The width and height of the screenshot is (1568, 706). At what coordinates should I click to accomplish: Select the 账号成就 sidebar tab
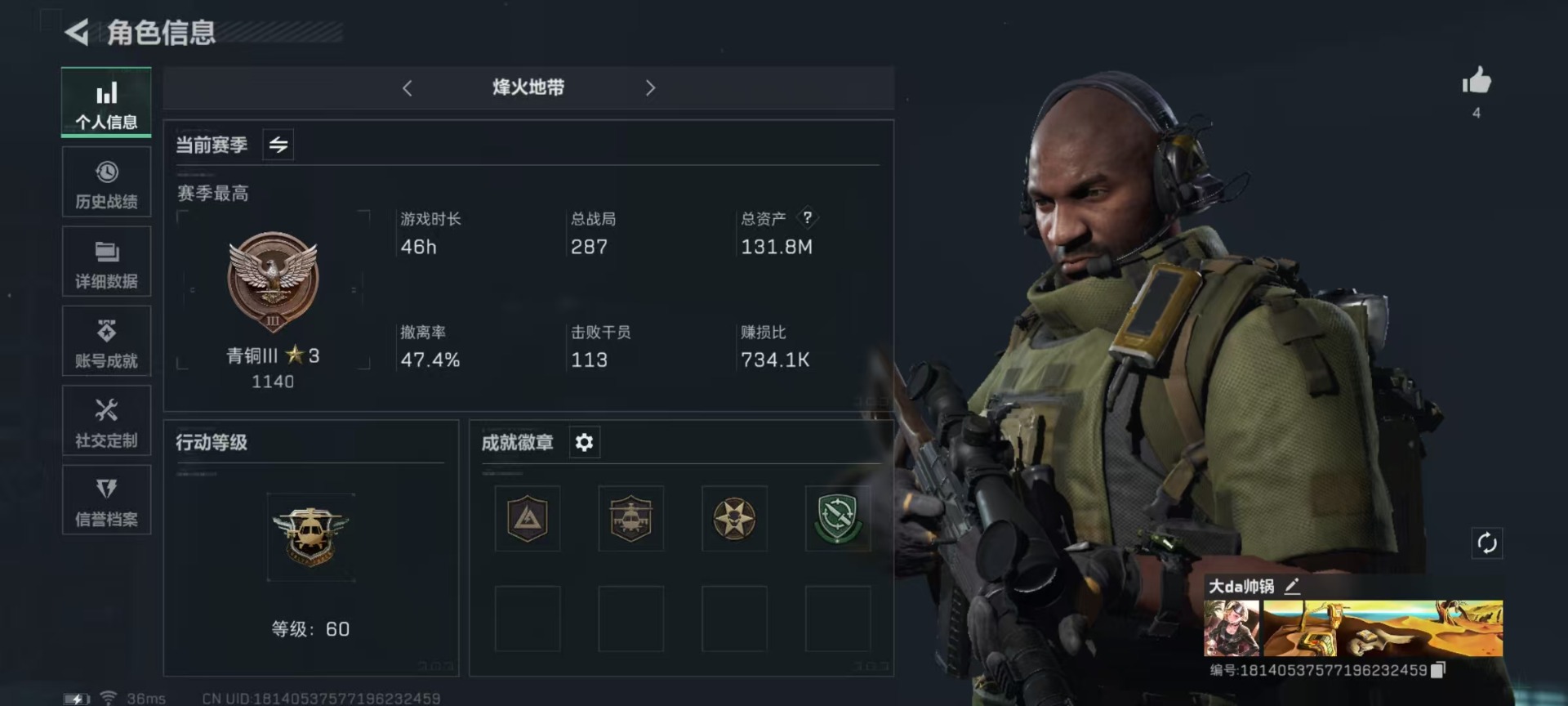[x=106, y=341]
